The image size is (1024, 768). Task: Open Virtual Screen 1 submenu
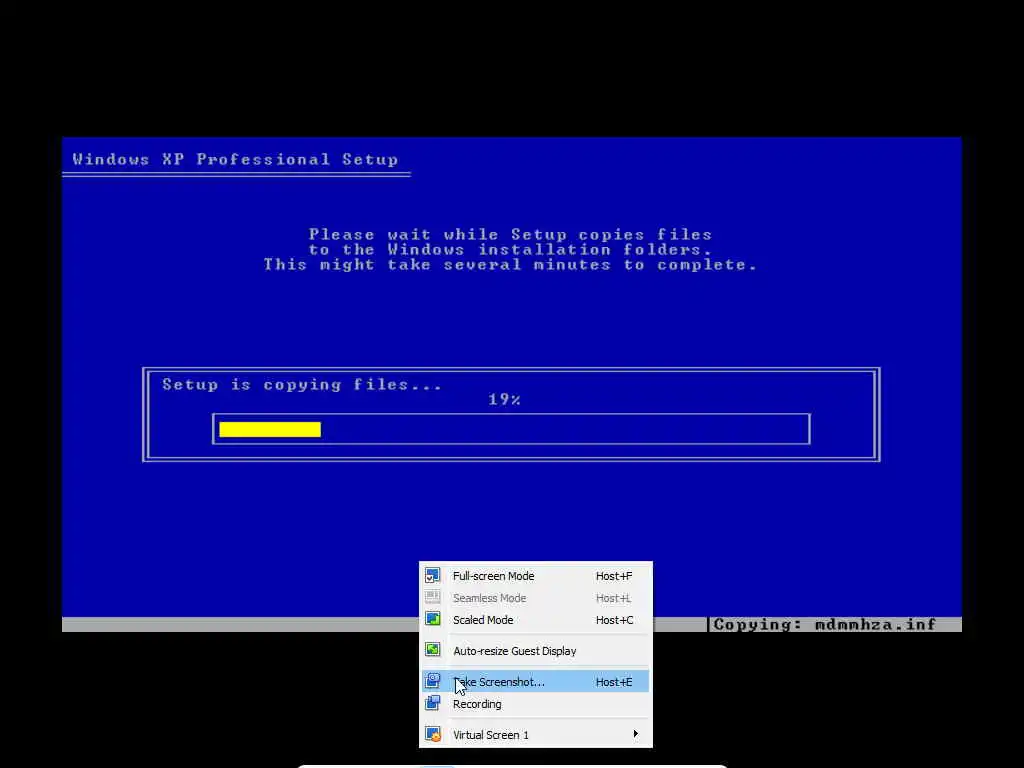pyautogui.click(x=536, y=735)
